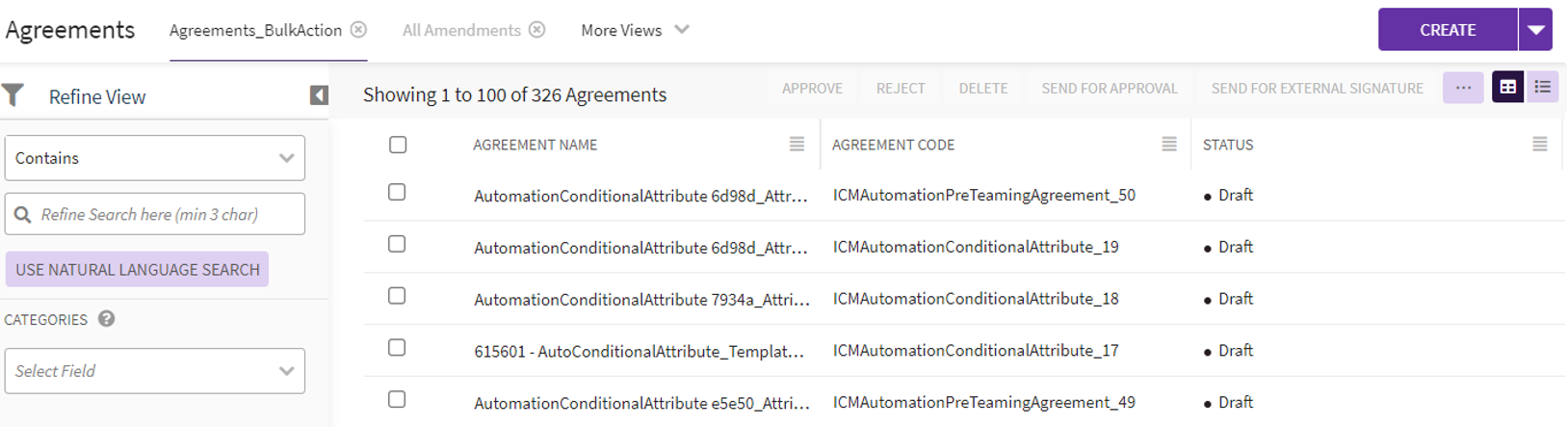Viewport: 1568px width, 427px height.
Task: Switch to grid table view
Action: [x=1507, y=88]
